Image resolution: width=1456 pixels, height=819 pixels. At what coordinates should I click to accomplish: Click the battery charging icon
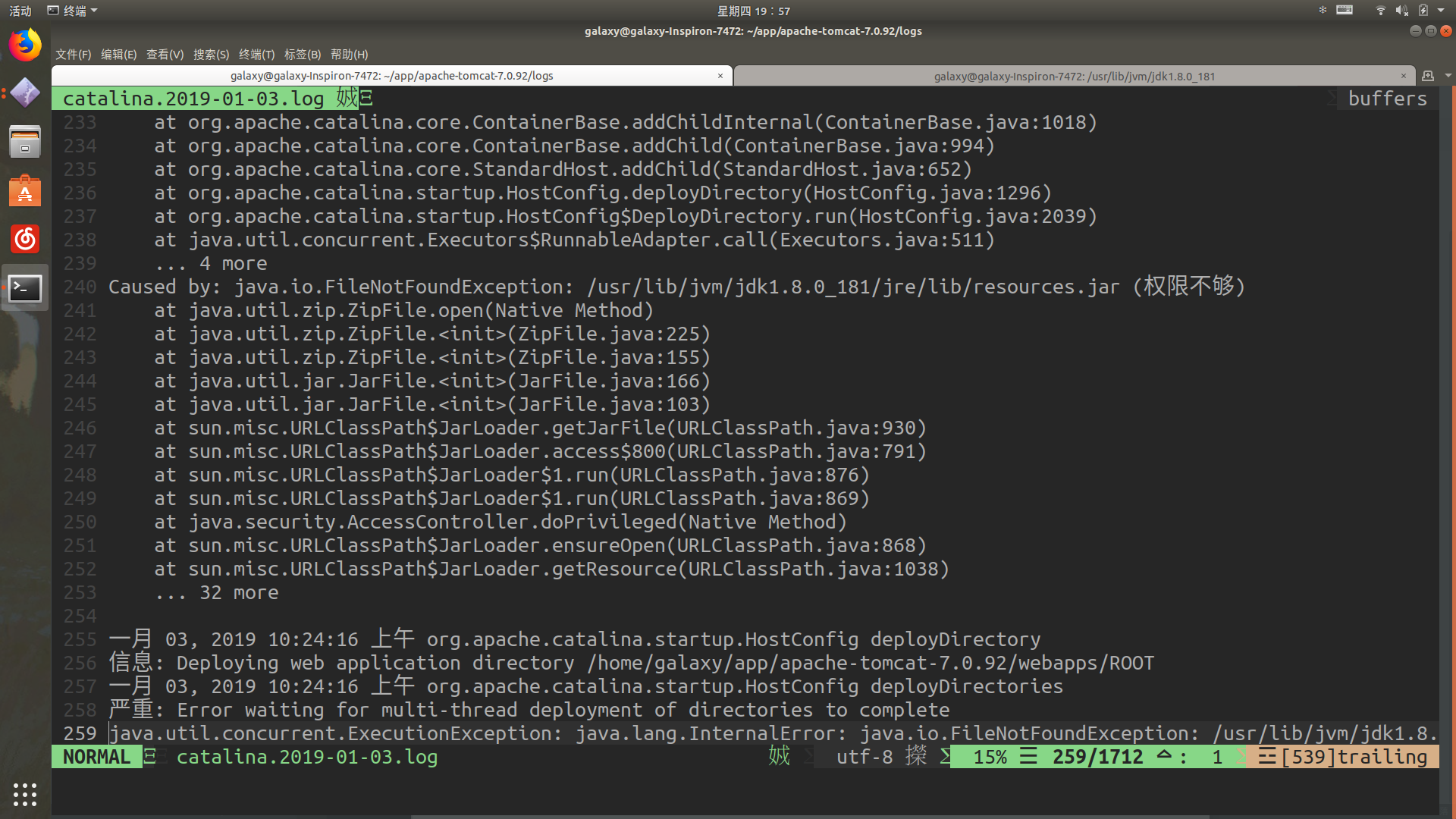[1423, 11]
